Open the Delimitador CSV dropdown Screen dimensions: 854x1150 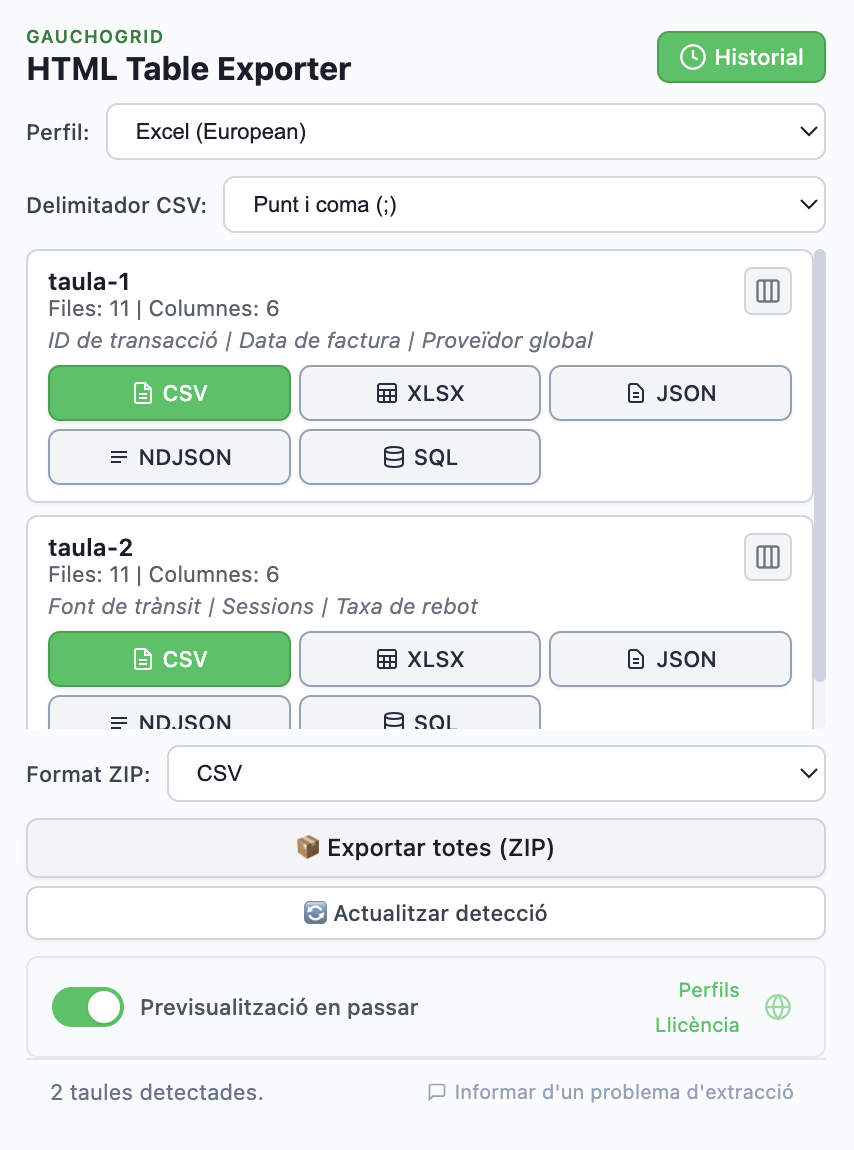(x=524, y=204)
